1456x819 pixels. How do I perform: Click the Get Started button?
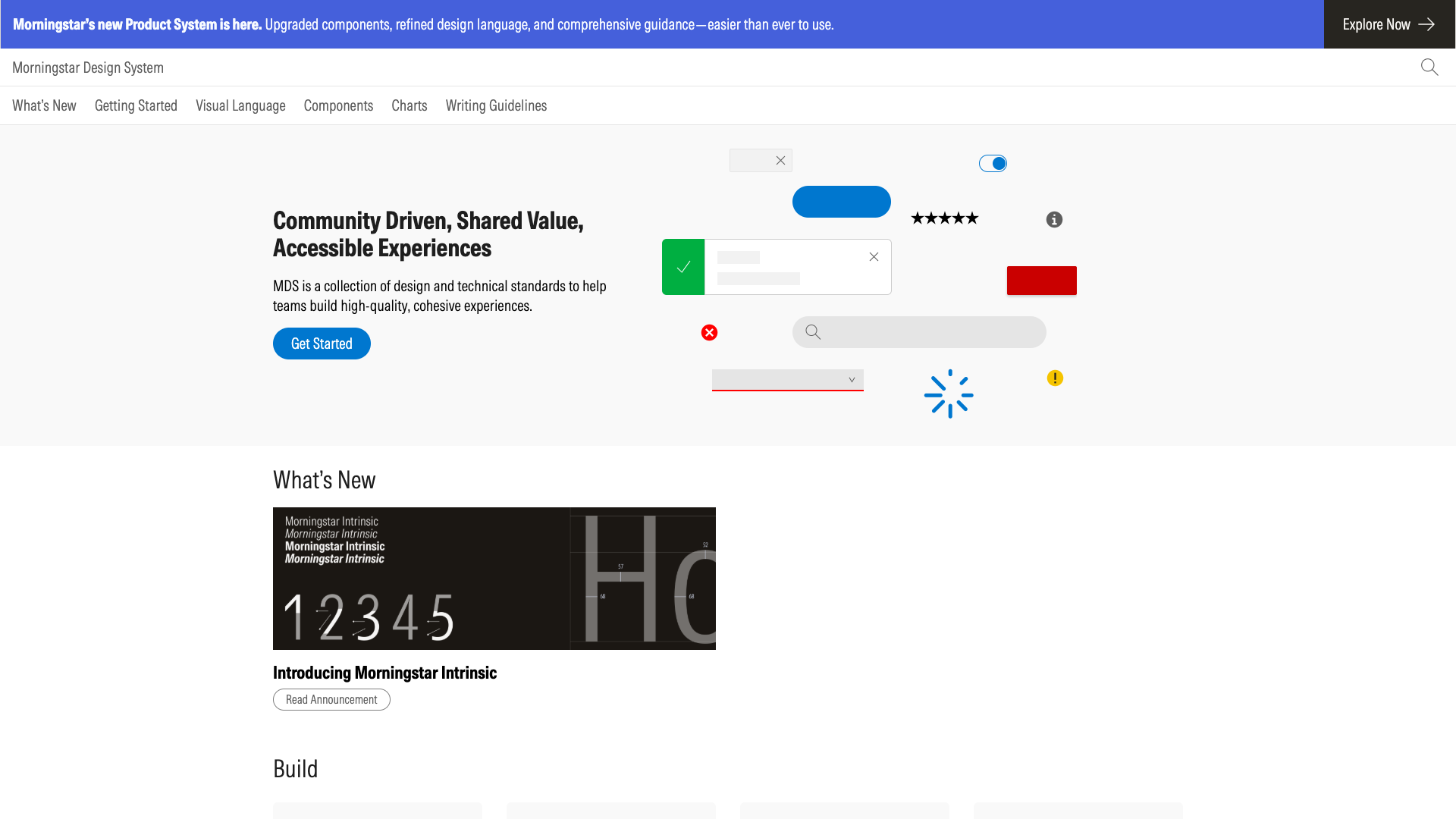(322, 344)
